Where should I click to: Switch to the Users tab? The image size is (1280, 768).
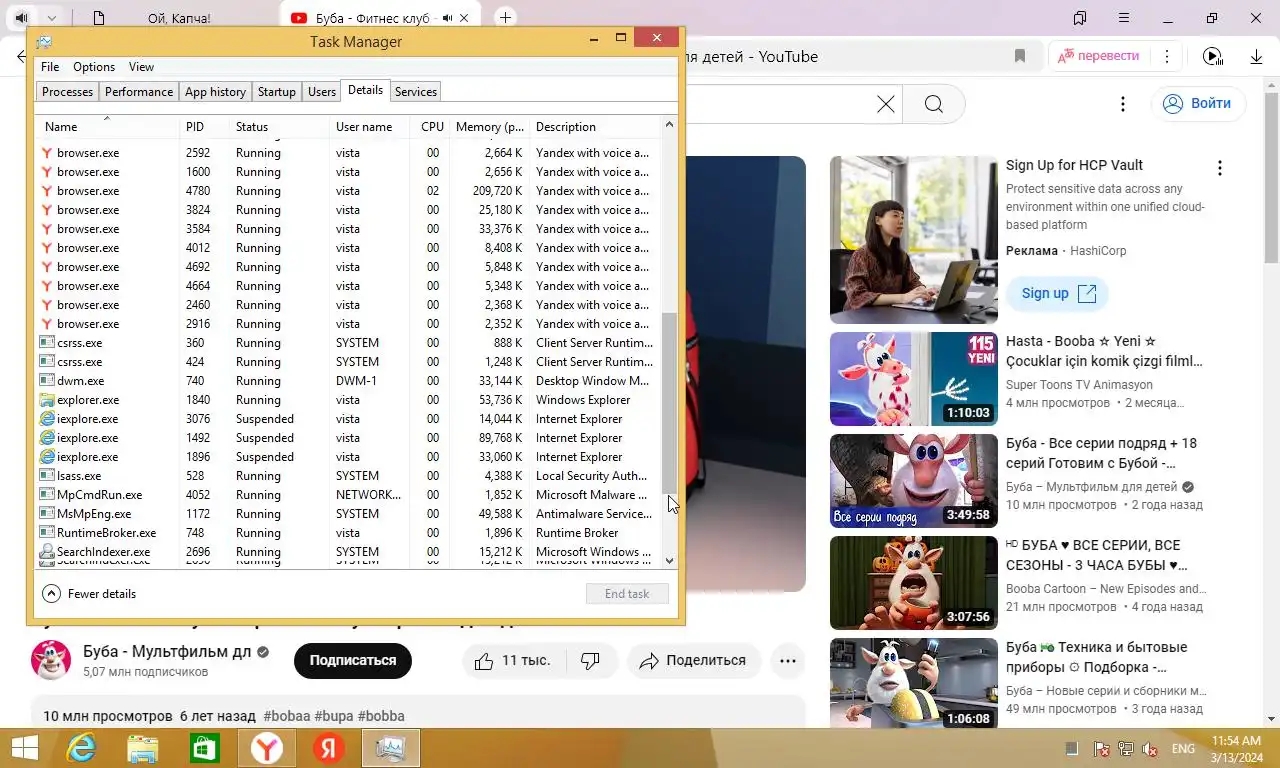coord(322,92)
